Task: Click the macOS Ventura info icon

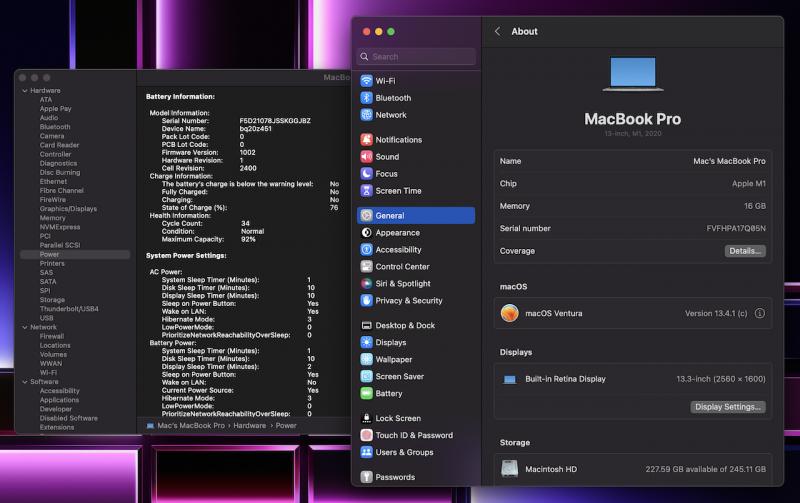Action: [x=760, y=313]
